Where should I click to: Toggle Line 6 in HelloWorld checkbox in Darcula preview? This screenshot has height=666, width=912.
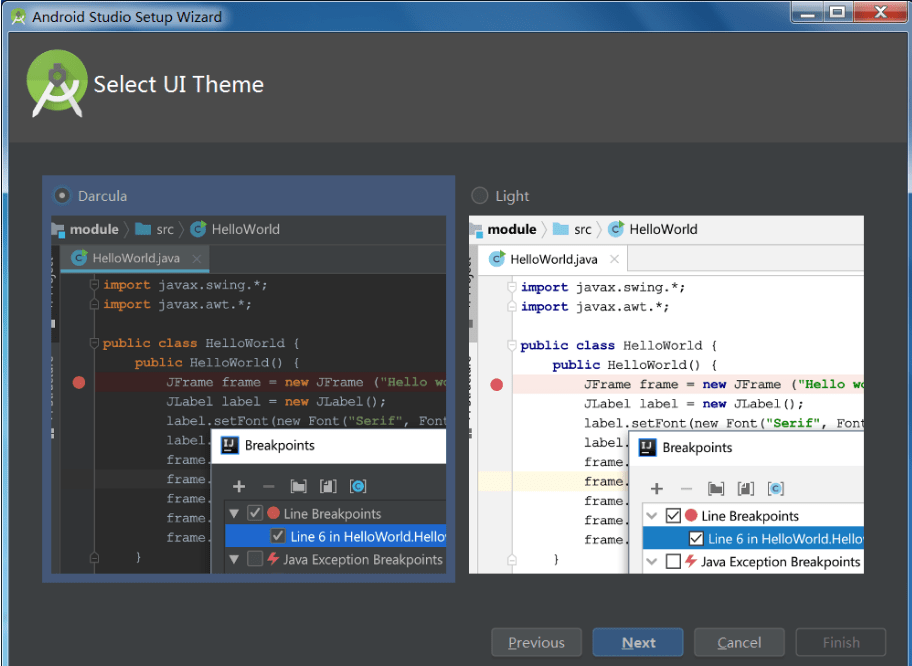(278, 536)
